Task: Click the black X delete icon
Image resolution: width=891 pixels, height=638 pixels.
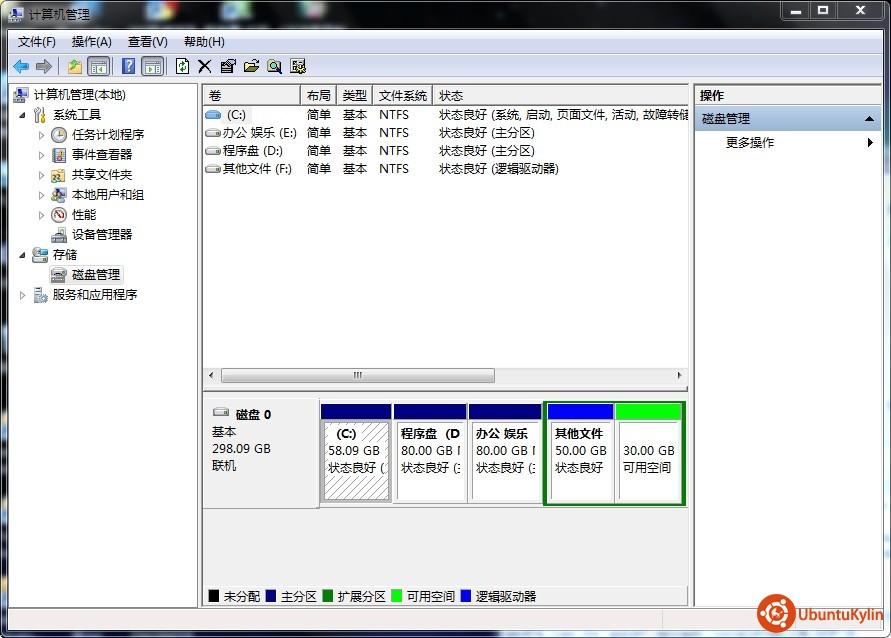Action: tap(205, 66)
